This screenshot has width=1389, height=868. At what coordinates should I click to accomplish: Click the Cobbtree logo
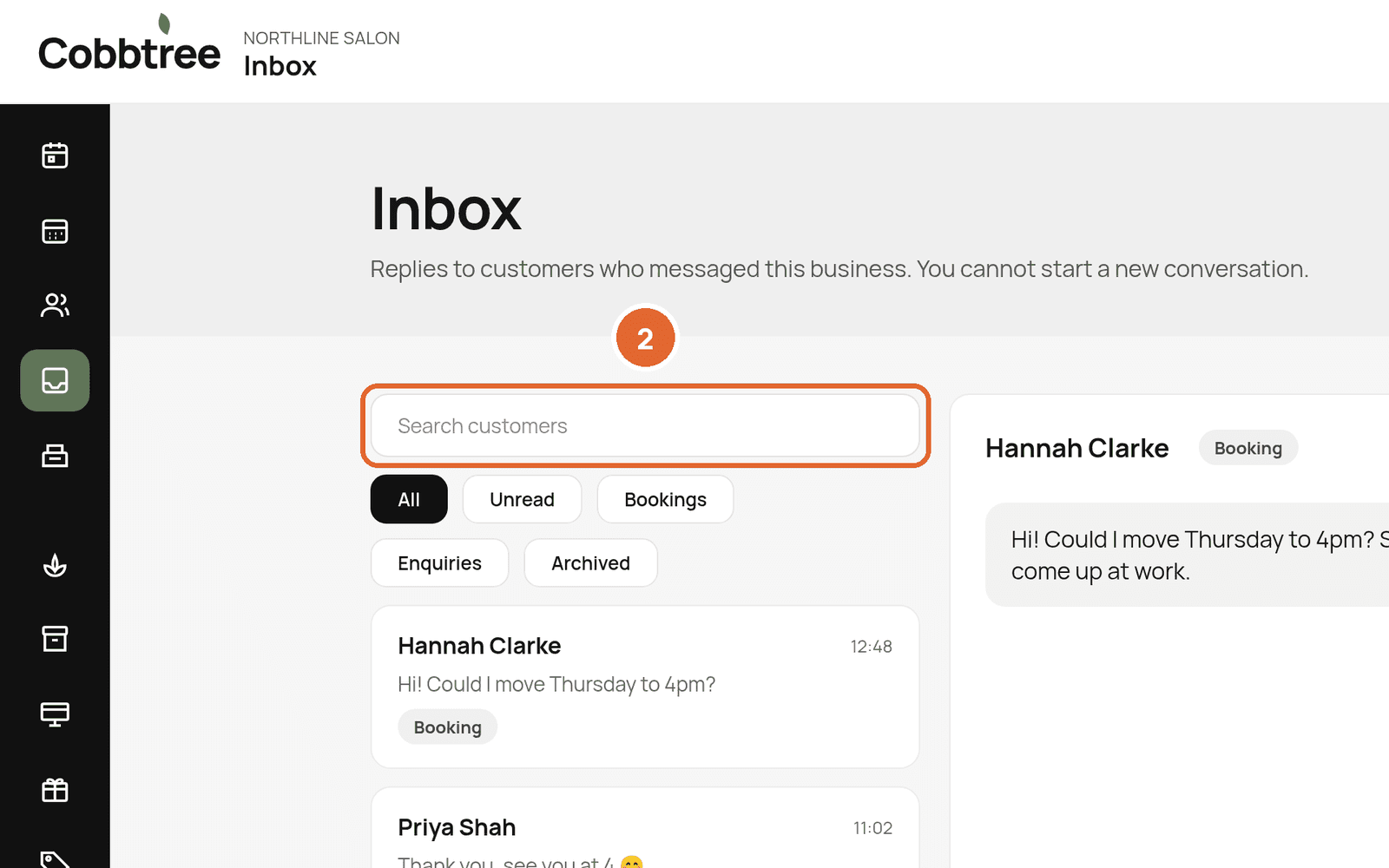click(129, 43)
